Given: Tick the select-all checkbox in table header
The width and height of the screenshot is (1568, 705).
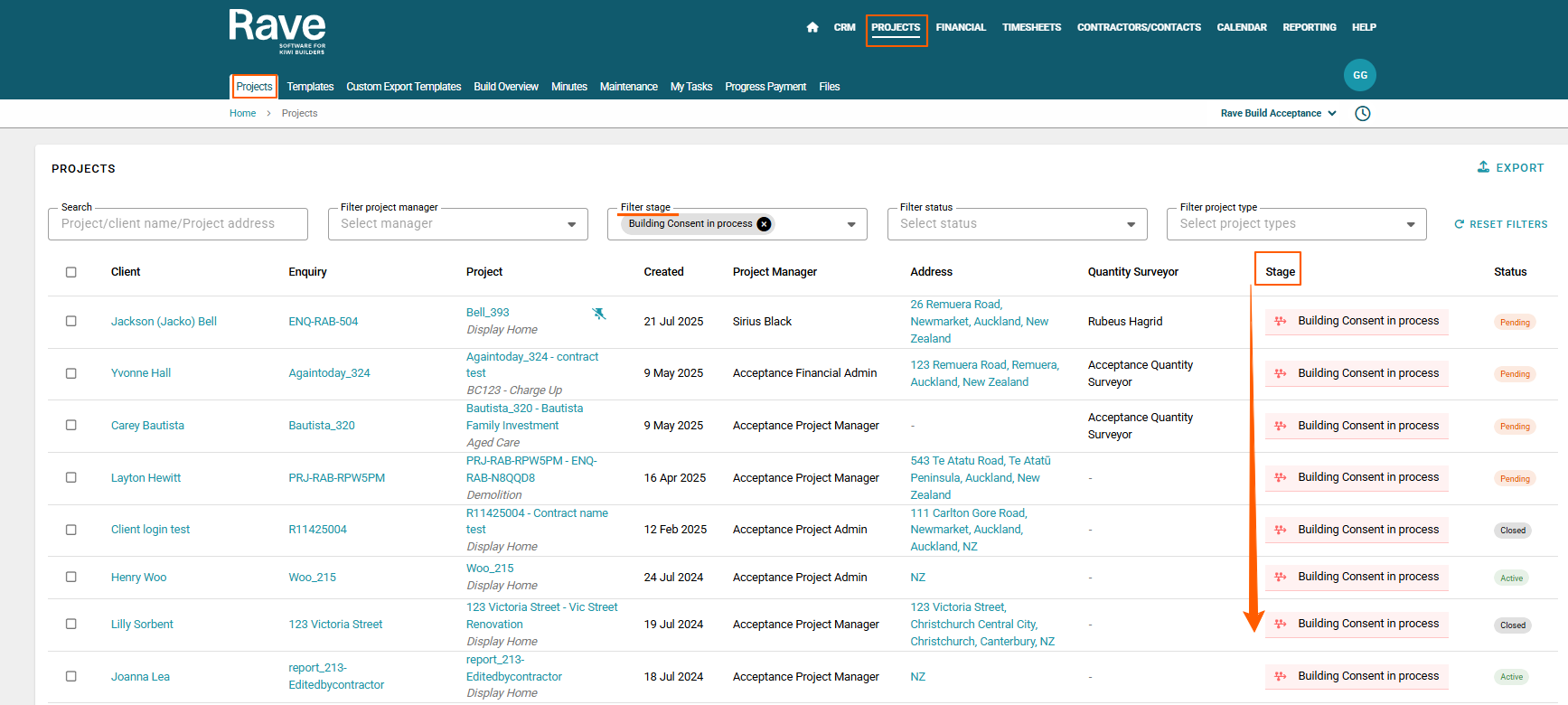Looking at the screenshot, I should [x=71, y=272].
